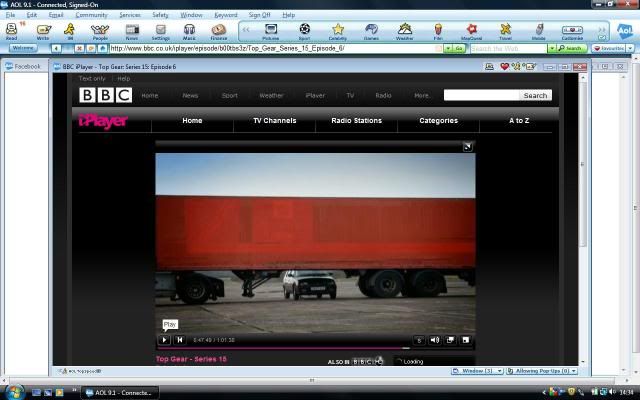Open the Allowing Pop Ups dropdown
The width and height of the screenshot is (640, 400).
point(542,371)
